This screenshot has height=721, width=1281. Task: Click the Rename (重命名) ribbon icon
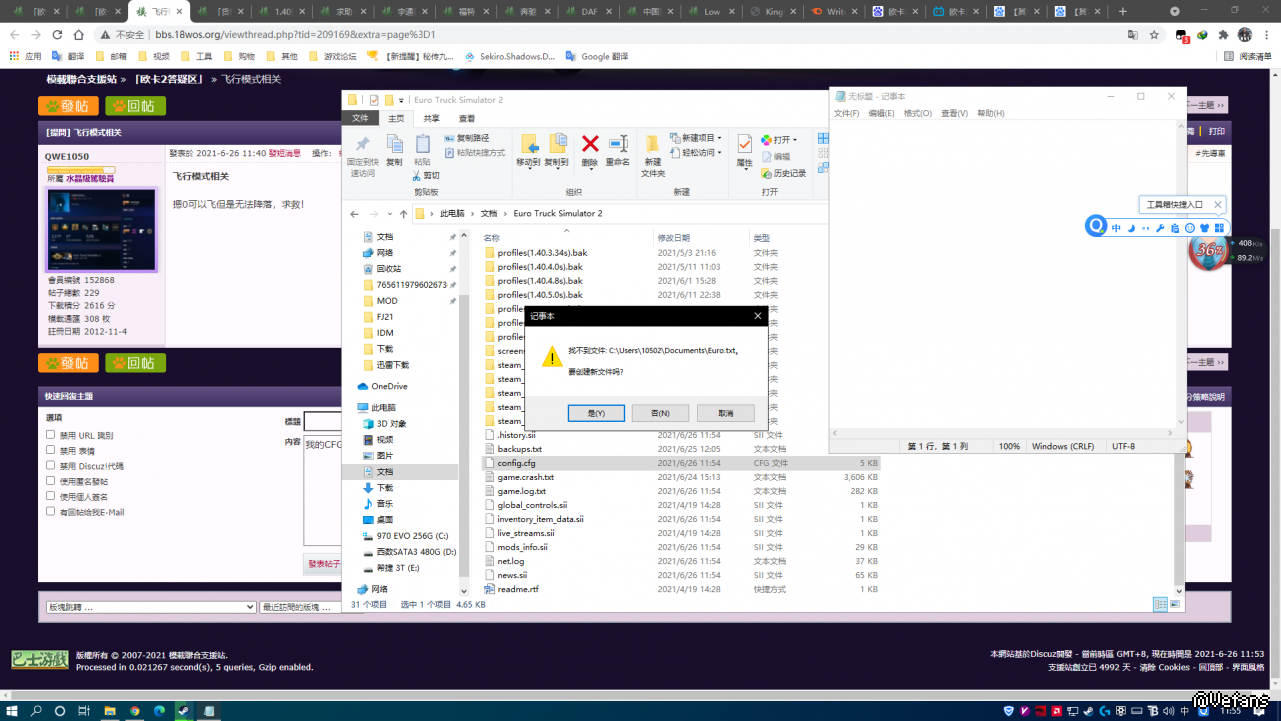point(618,145)
